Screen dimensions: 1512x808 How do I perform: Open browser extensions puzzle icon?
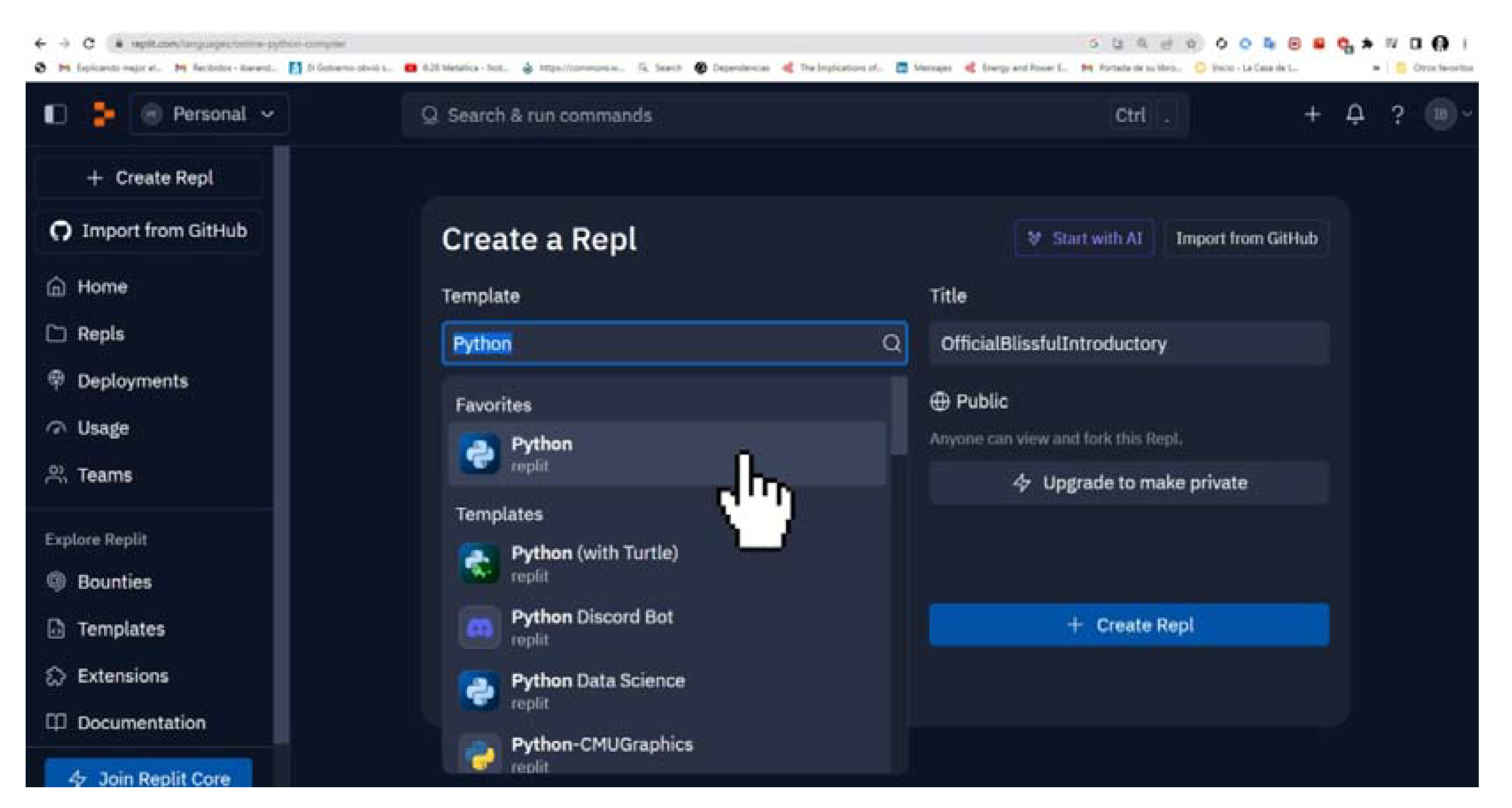(1367, 43)
